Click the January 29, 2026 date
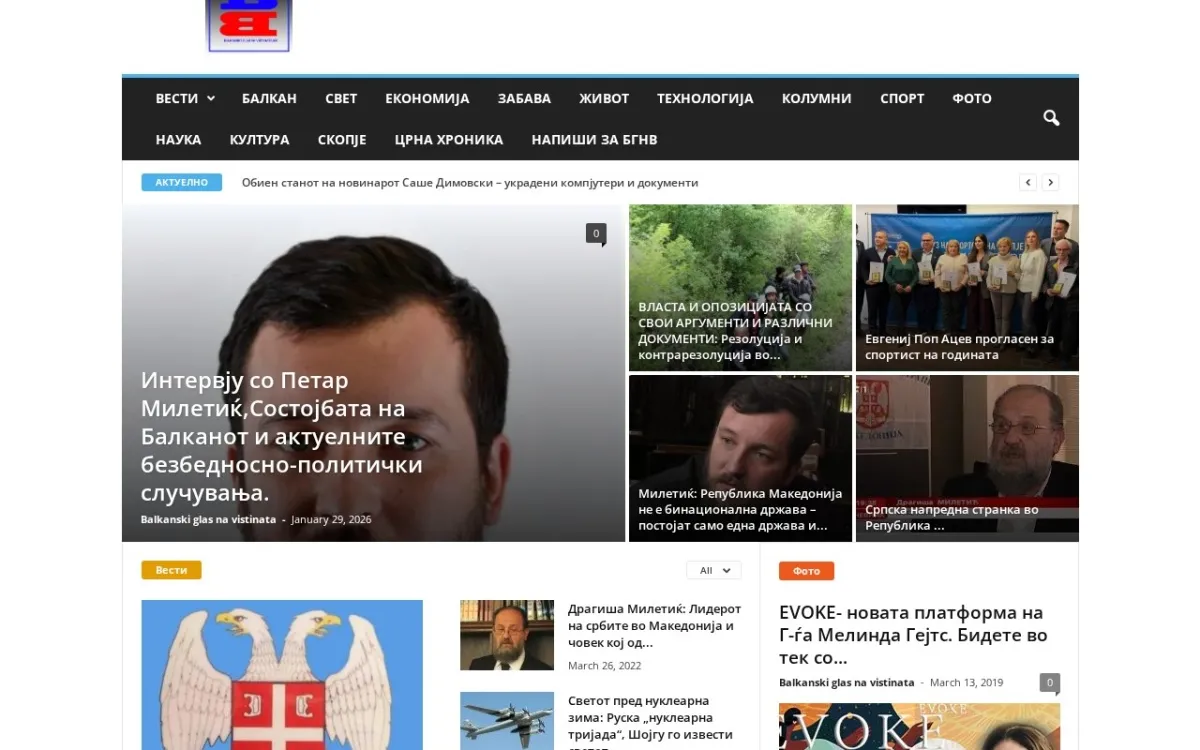The image size is (1200, 750). (331, 519)
